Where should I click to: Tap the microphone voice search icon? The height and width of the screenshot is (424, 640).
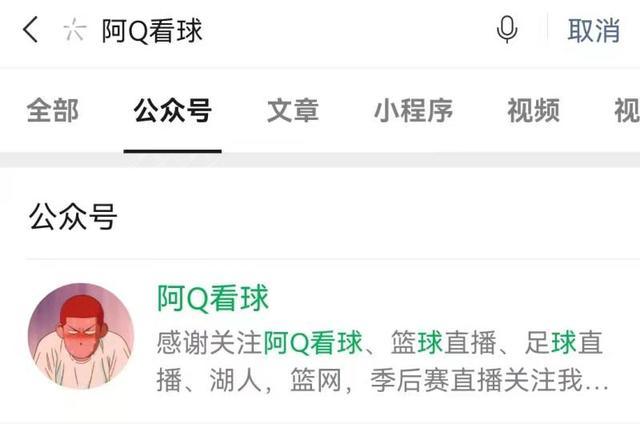coord(507,29)
